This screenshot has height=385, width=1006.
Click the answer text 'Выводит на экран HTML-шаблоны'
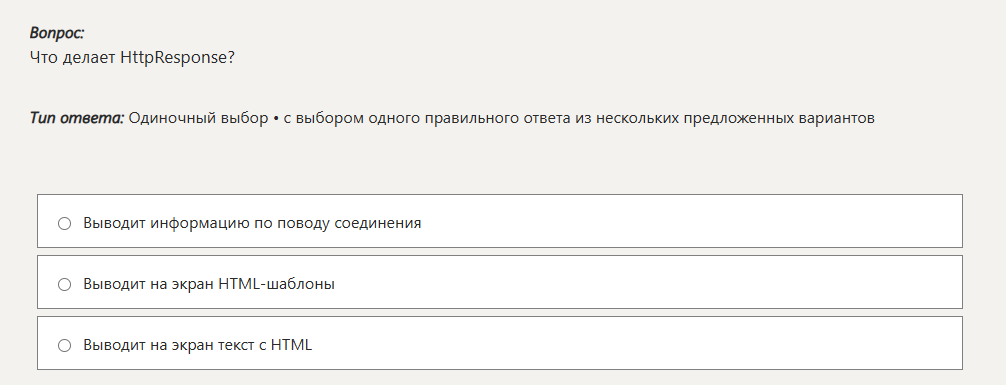(209, 284)
